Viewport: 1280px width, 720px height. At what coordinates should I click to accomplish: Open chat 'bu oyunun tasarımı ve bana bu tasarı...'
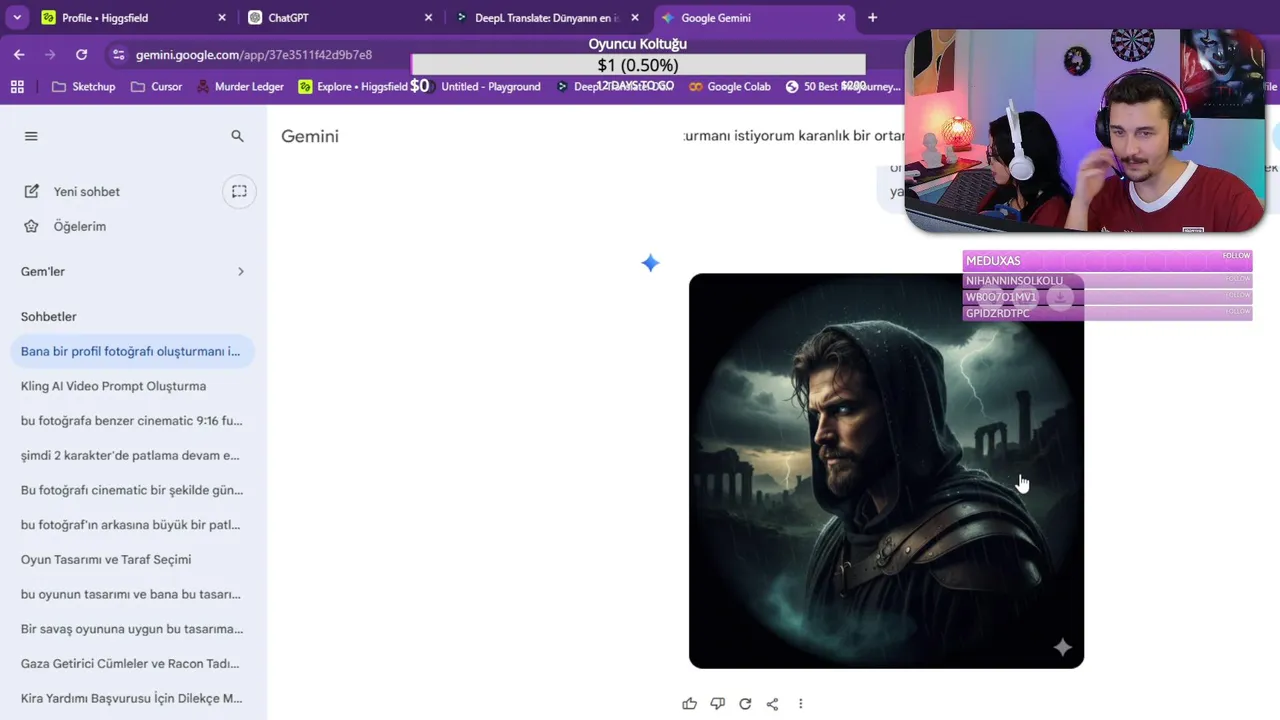[131, 594]
